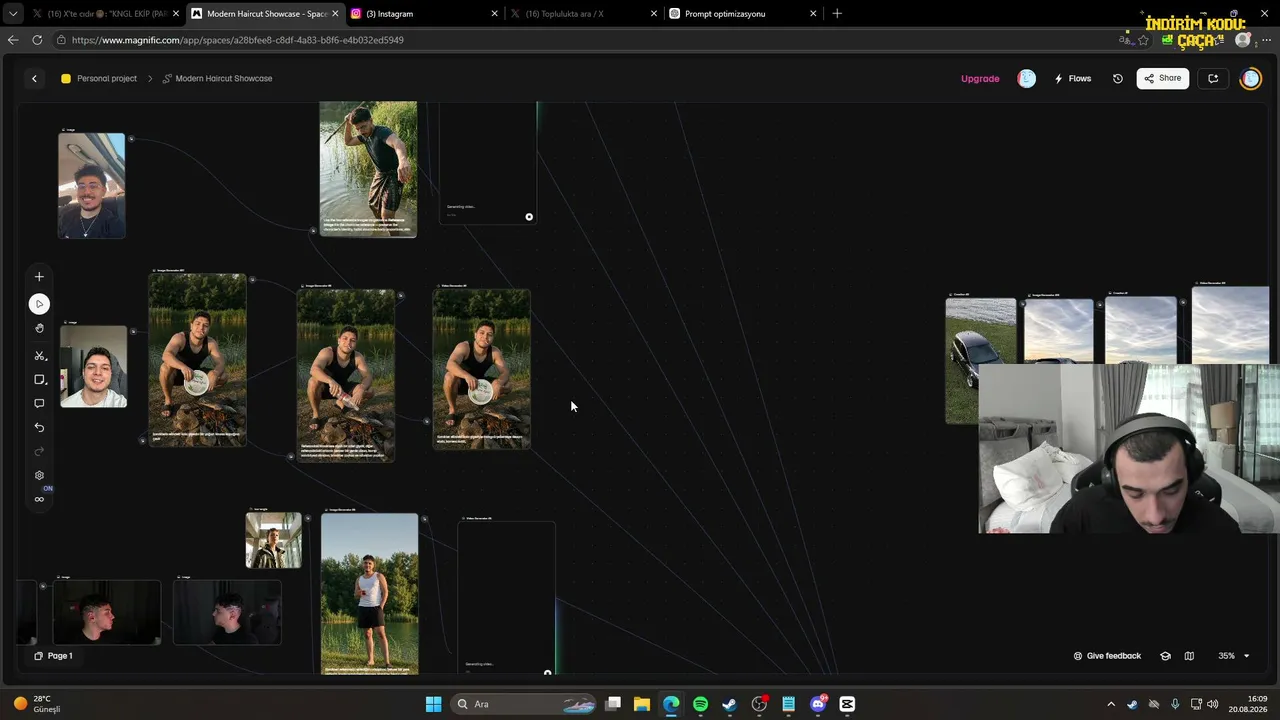This screenshot has height=720, width=1280.
Task: Focus the magnific.com address bar
Action: pos(590,40)
